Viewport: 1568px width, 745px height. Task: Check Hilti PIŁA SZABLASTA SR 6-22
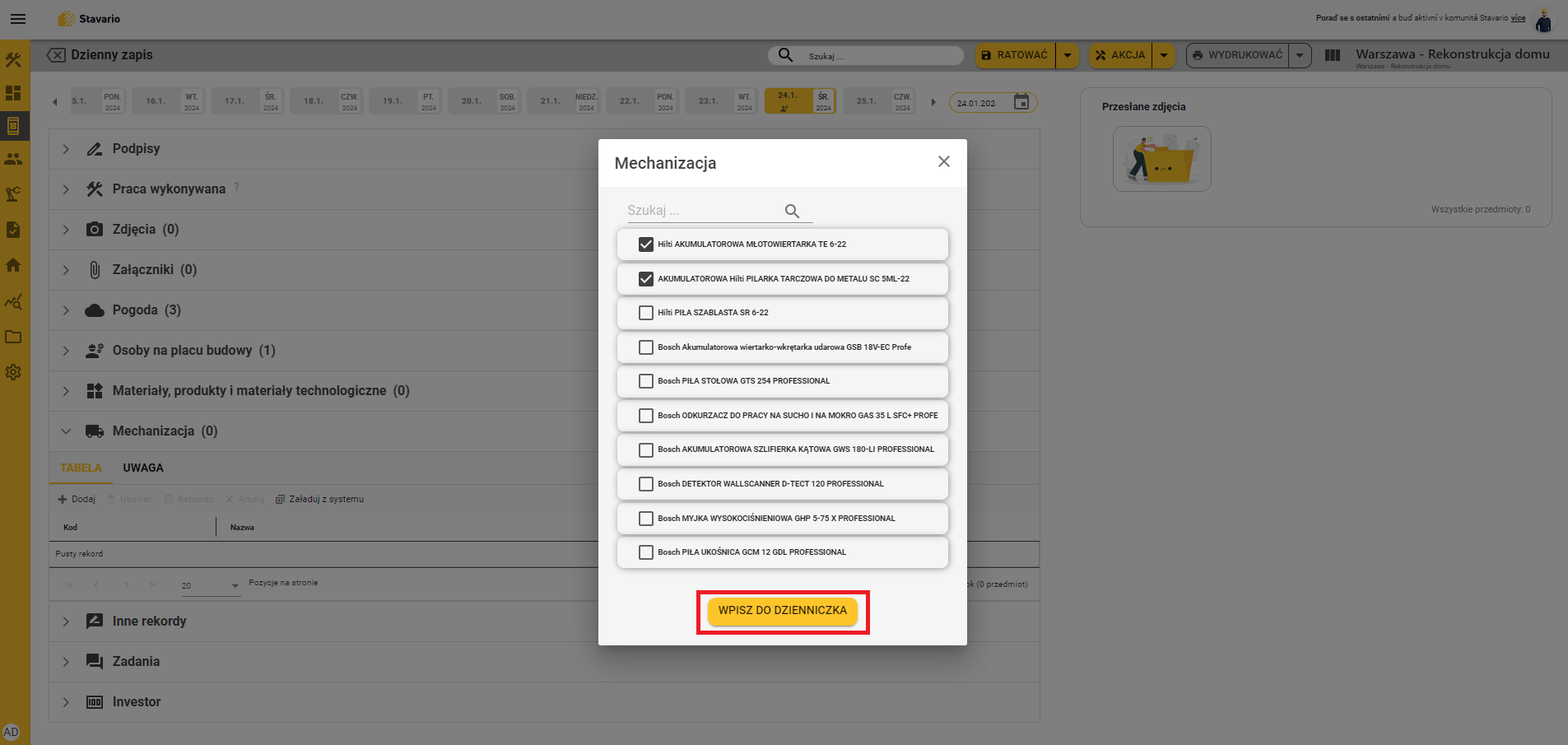click(x=646, y=313)
